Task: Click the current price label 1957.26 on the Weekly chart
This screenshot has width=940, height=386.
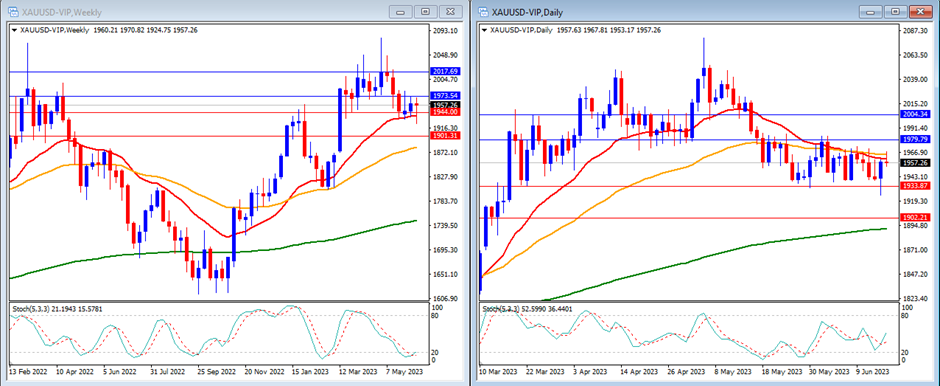Action: pos(444,105)
